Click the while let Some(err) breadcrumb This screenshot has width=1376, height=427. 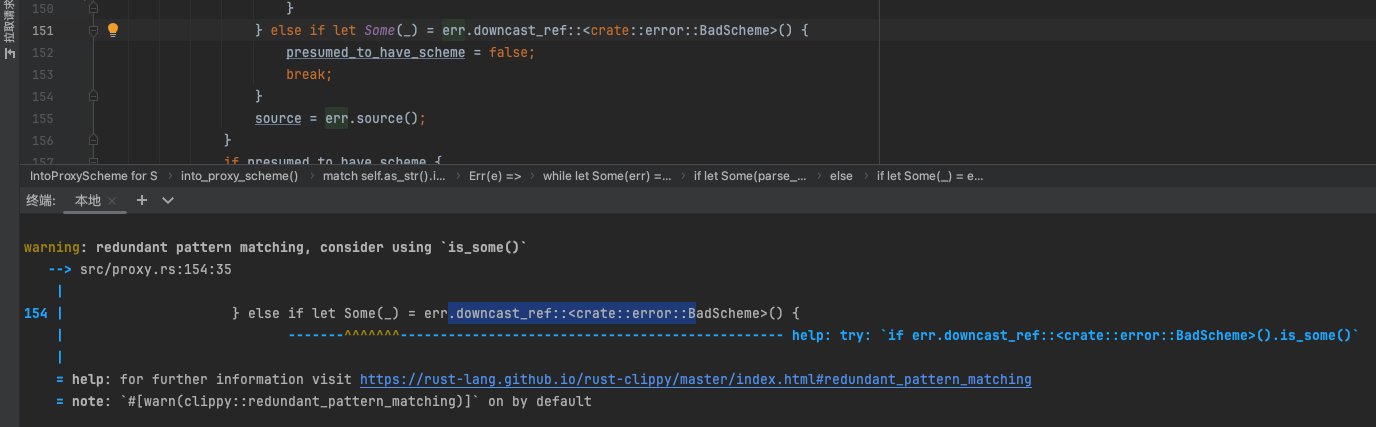pyautogui.click(x=606, y=176)
